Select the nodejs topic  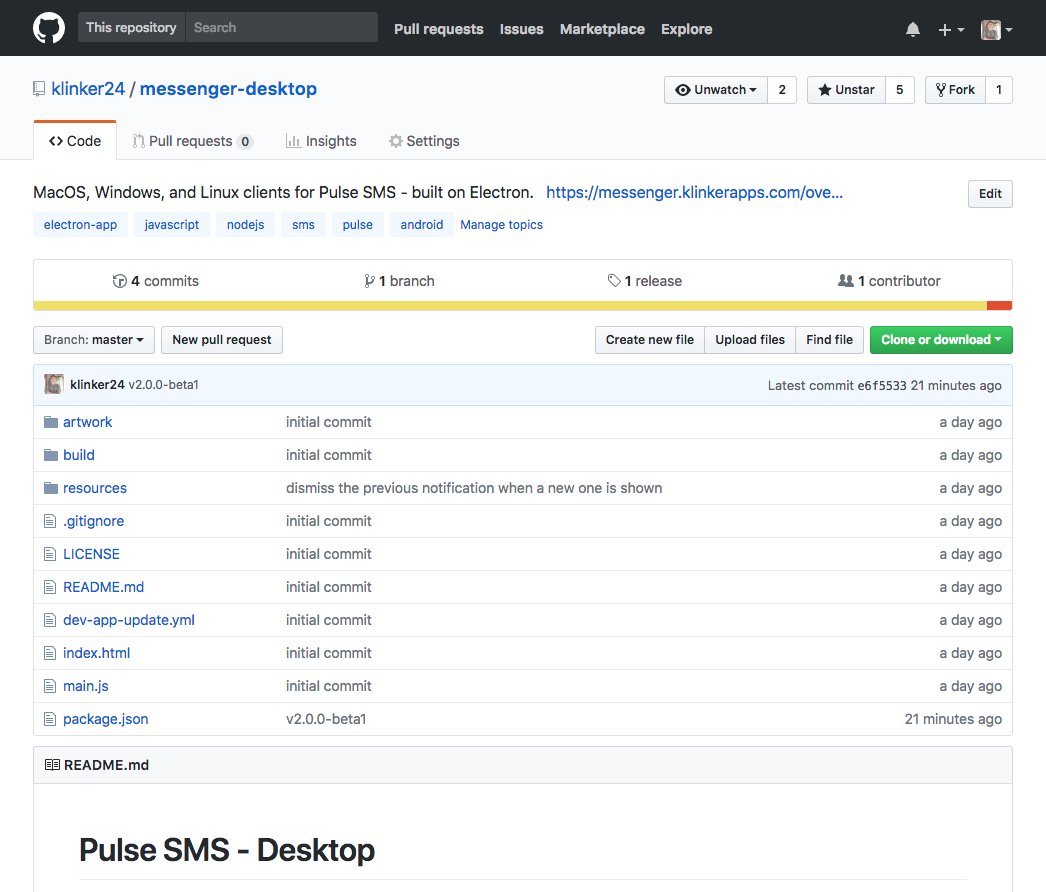point(245,225)
